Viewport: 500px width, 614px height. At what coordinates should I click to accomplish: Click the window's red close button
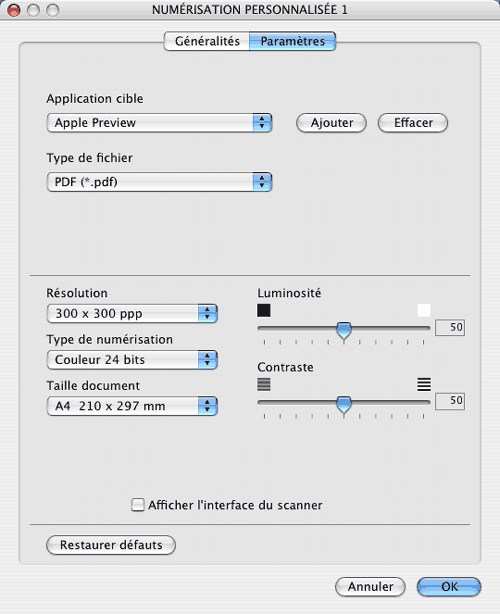pyautogui.click(x=14, y=10)
